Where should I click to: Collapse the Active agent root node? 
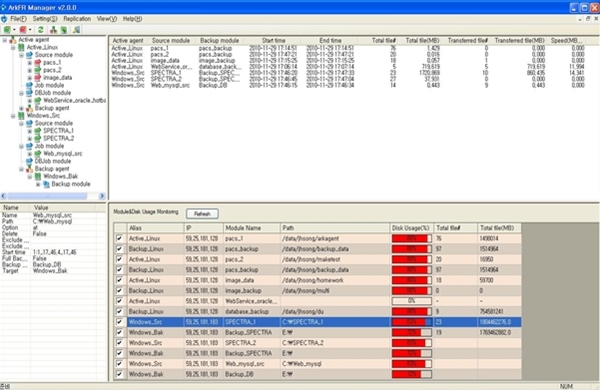[5, 40]
